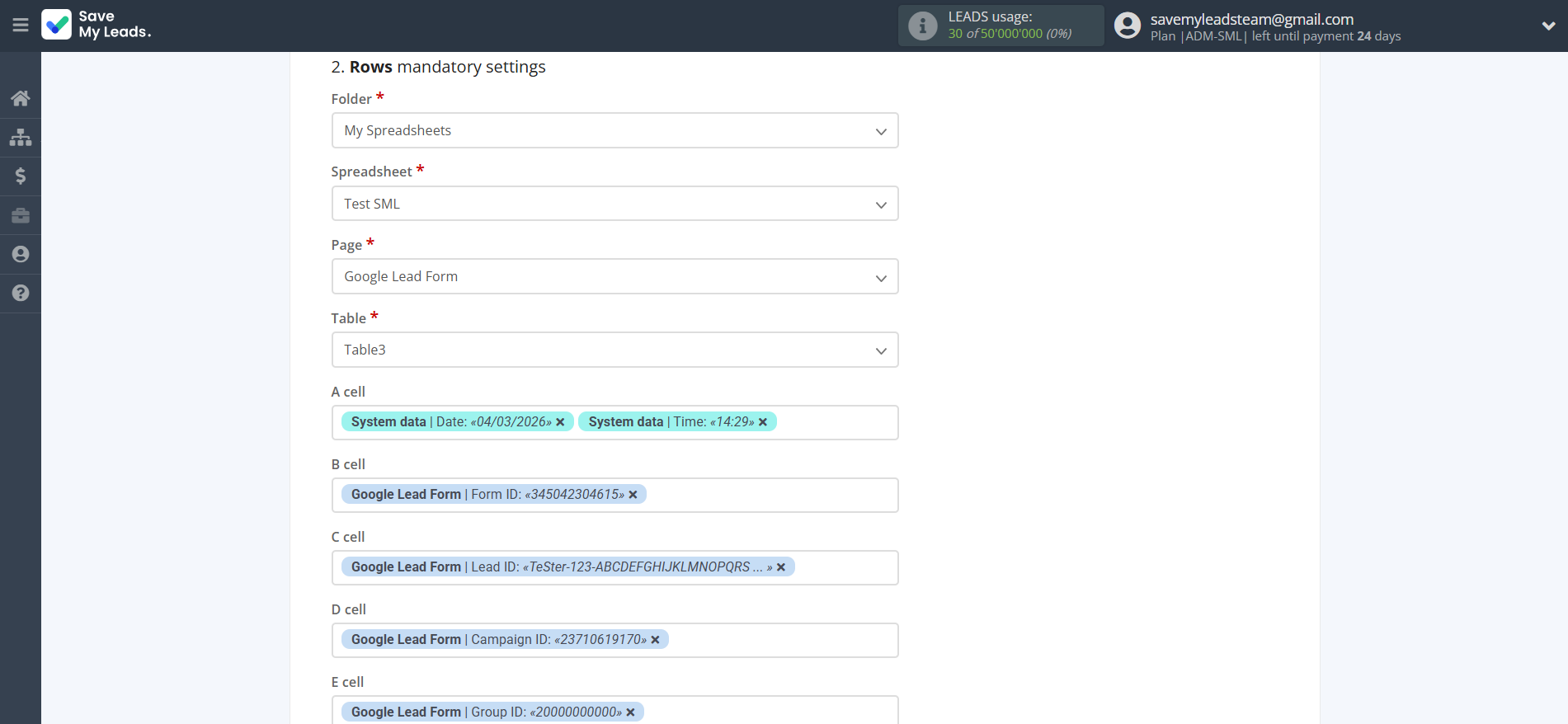Open the billing dollar icon
The height and width of the screenshot is (724, 1568).
click(21, 176)
